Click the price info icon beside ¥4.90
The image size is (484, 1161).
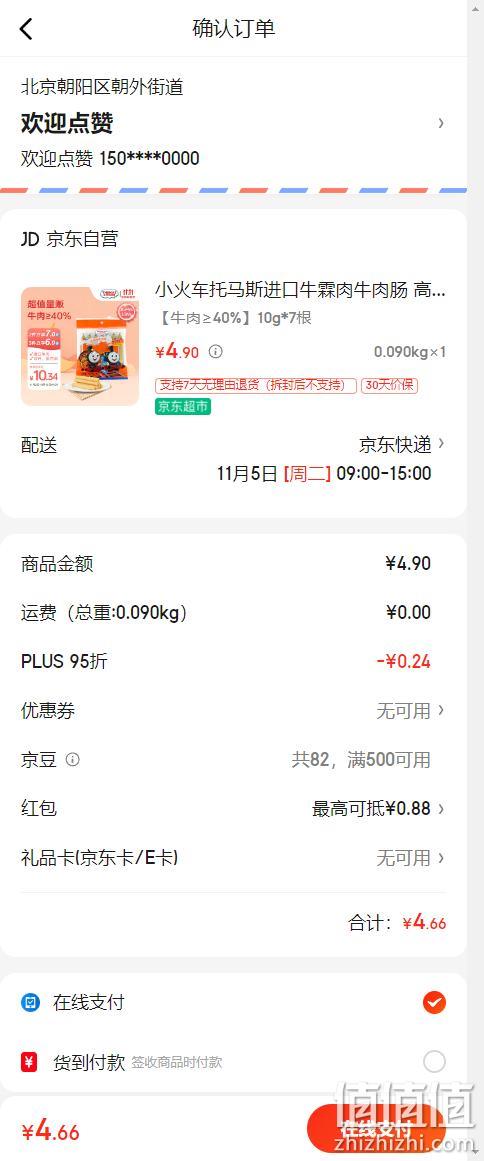(x=215, y=352)
